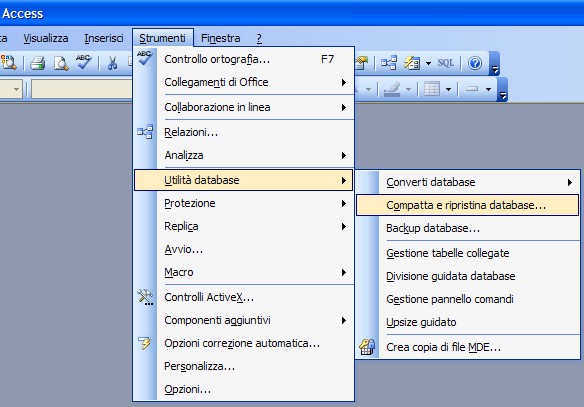This screenshot has width=584, height=407.
Task: Expand the Macro submenu
Action: [243, 272]
